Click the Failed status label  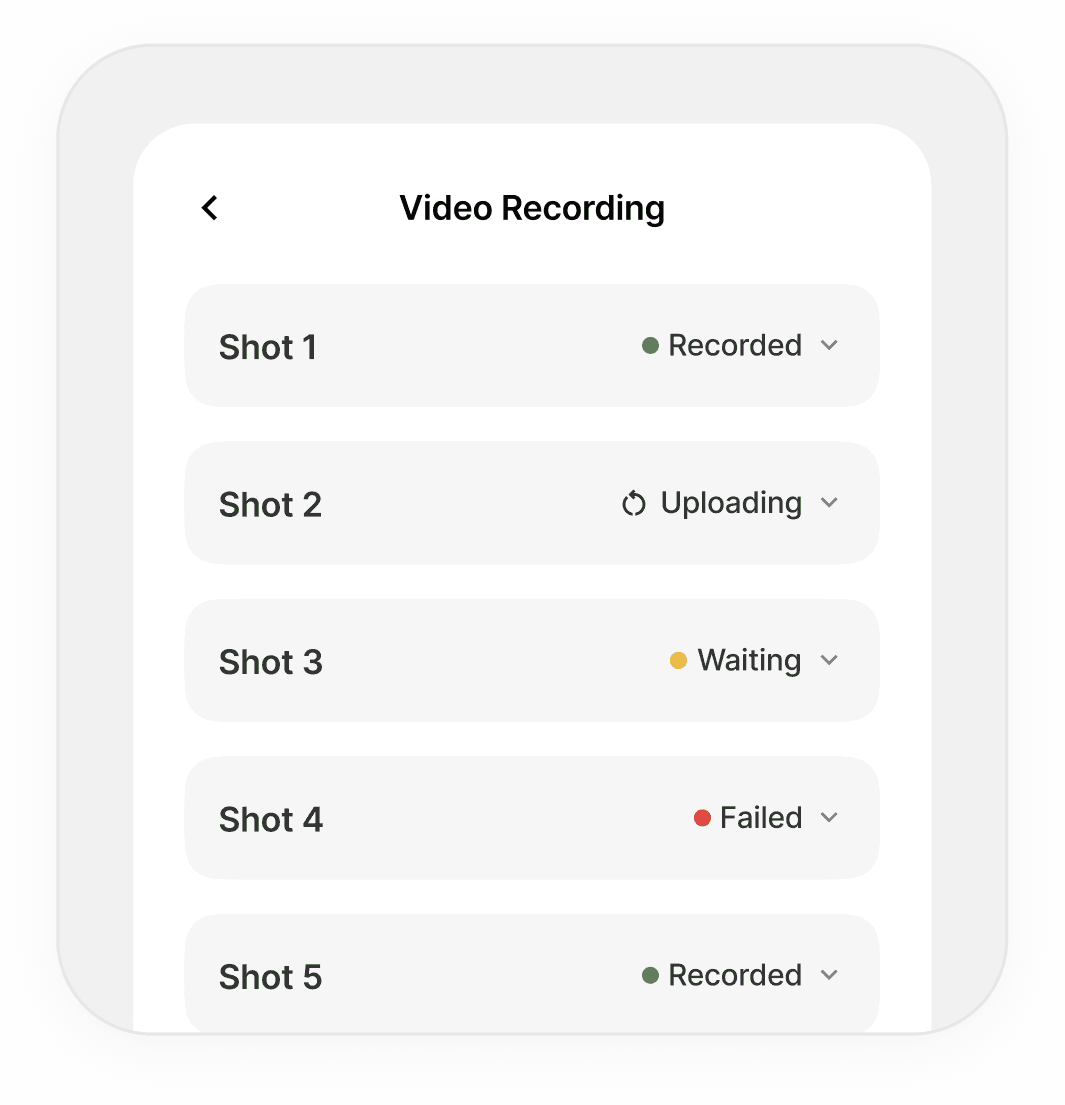coord(761,818)
